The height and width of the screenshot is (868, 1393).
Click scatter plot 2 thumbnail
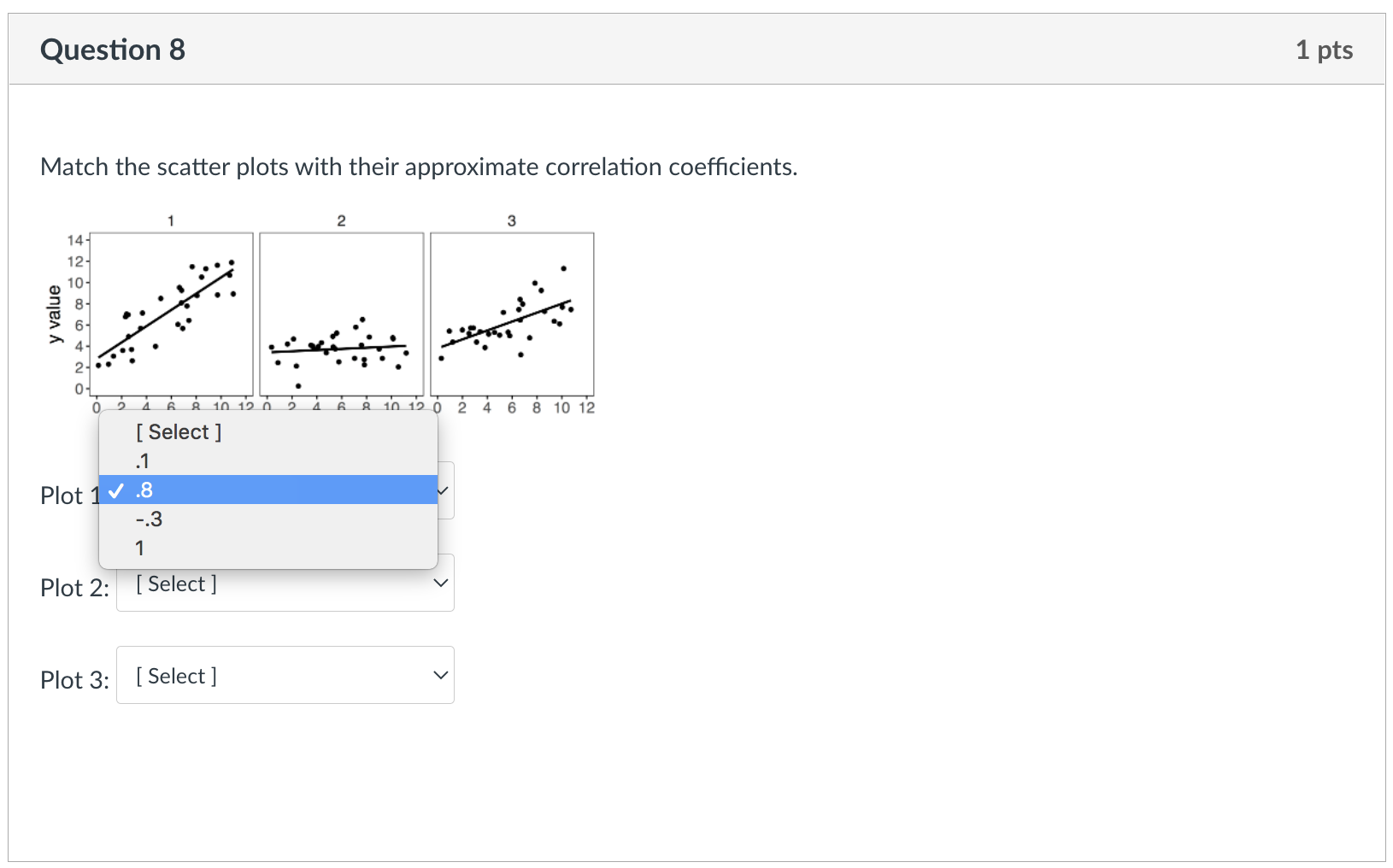tap(341, 313)
